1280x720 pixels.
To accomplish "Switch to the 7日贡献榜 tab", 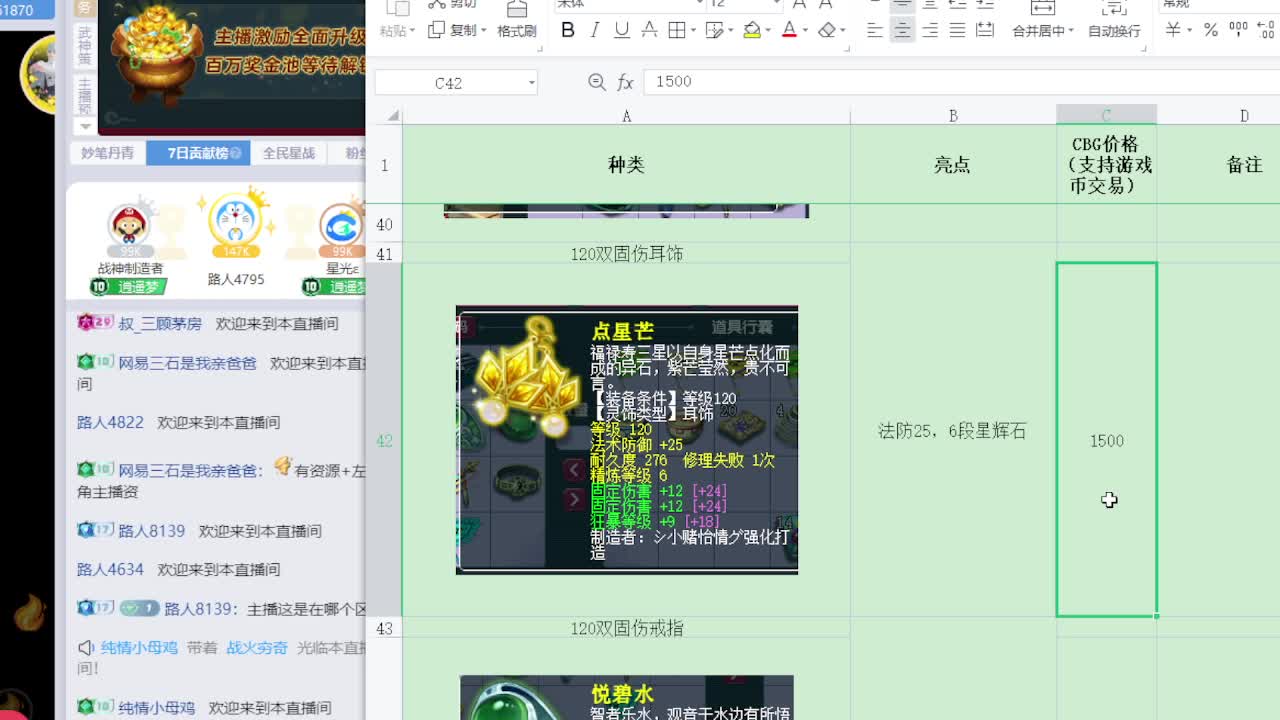I will pyautogui.click(x=198, y=153).
